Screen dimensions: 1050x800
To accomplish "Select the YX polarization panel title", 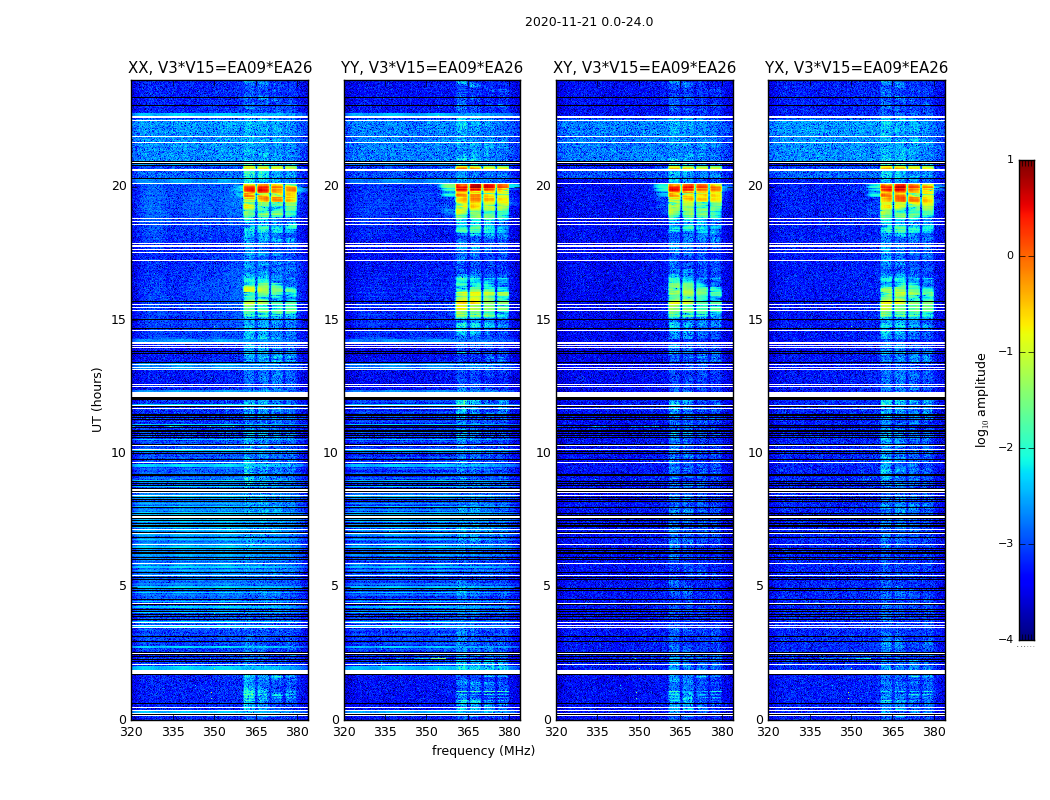I will 857,68.
